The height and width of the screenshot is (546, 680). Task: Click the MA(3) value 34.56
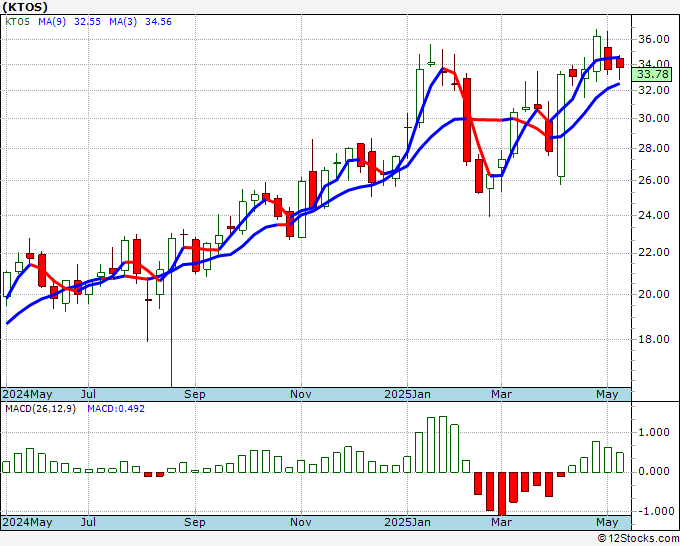tap(158, 22)
